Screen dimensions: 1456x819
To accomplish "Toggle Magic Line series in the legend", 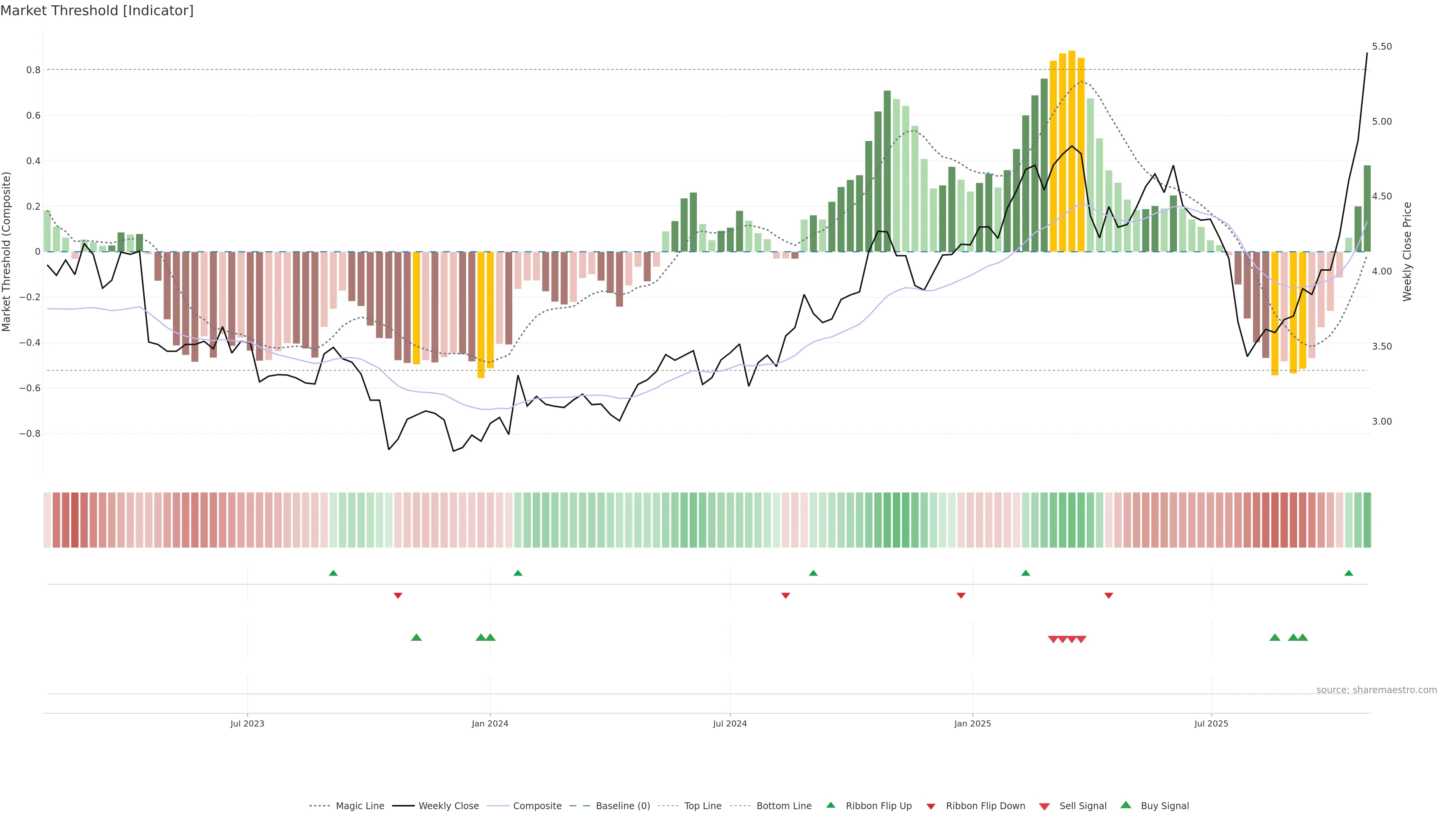I will (x=359, y=806).
